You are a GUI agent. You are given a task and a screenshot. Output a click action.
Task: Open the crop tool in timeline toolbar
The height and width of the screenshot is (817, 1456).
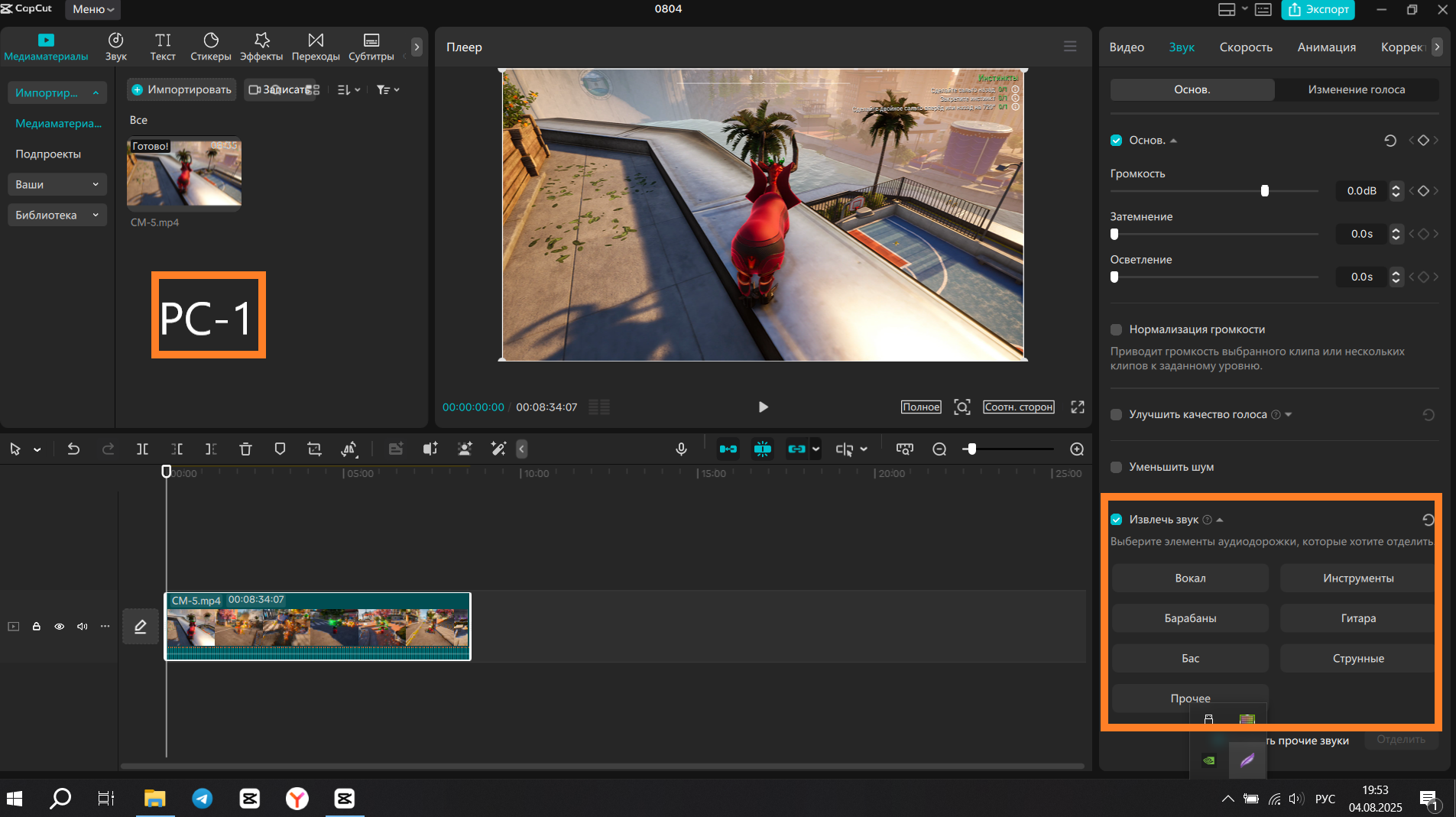314,449
